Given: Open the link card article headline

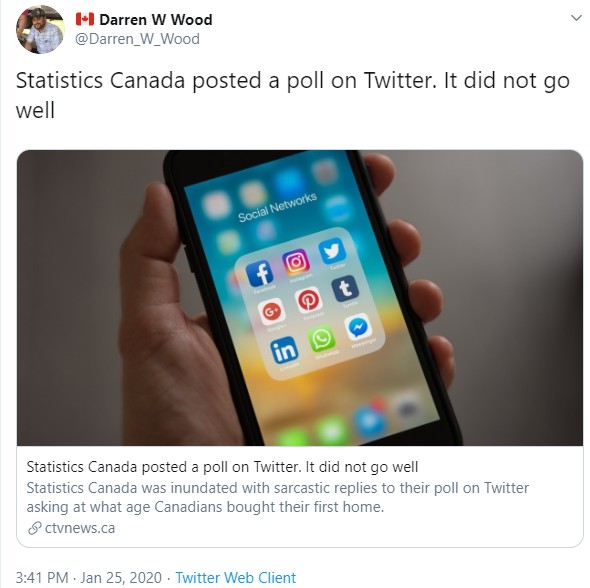Looking at the screenshot, I should tap(222, 467).
